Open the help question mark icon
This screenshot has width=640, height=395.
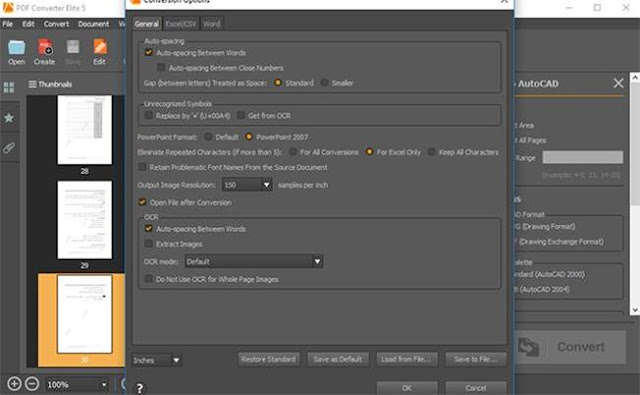(140, 388)
